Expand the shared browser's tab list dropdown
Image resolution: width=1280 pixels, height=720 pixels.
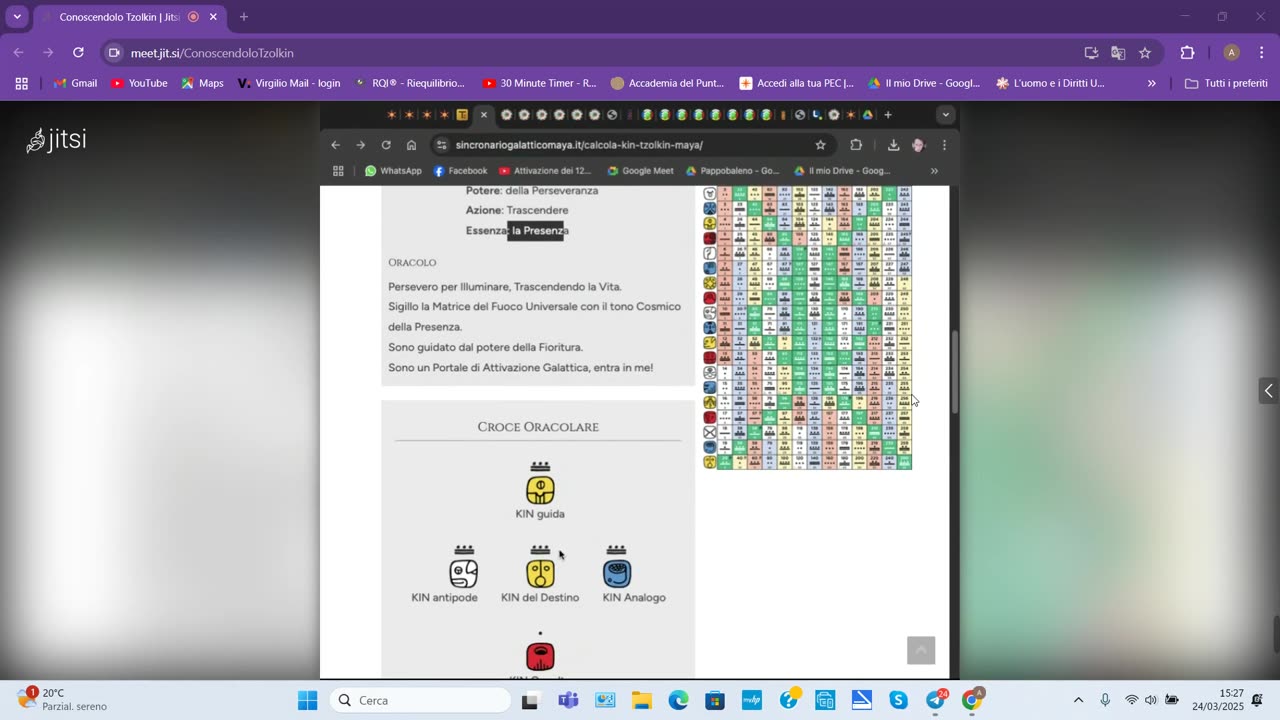(945, 115)
